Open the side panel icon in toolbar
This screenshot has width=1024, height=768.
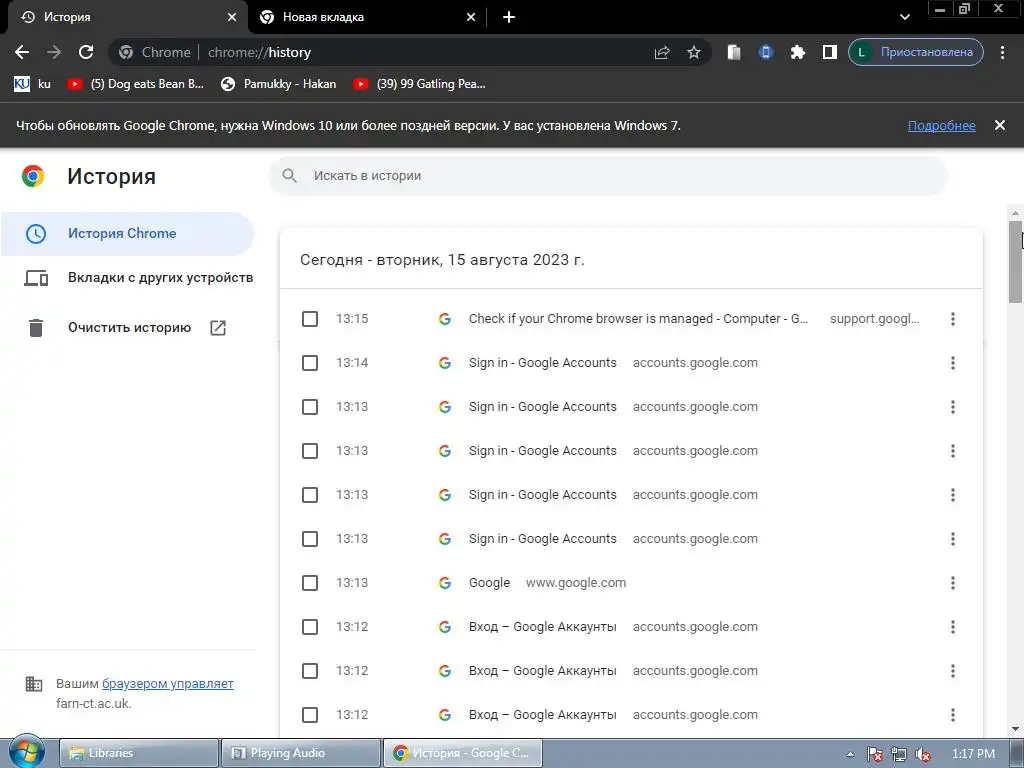[x=829, y=52]
